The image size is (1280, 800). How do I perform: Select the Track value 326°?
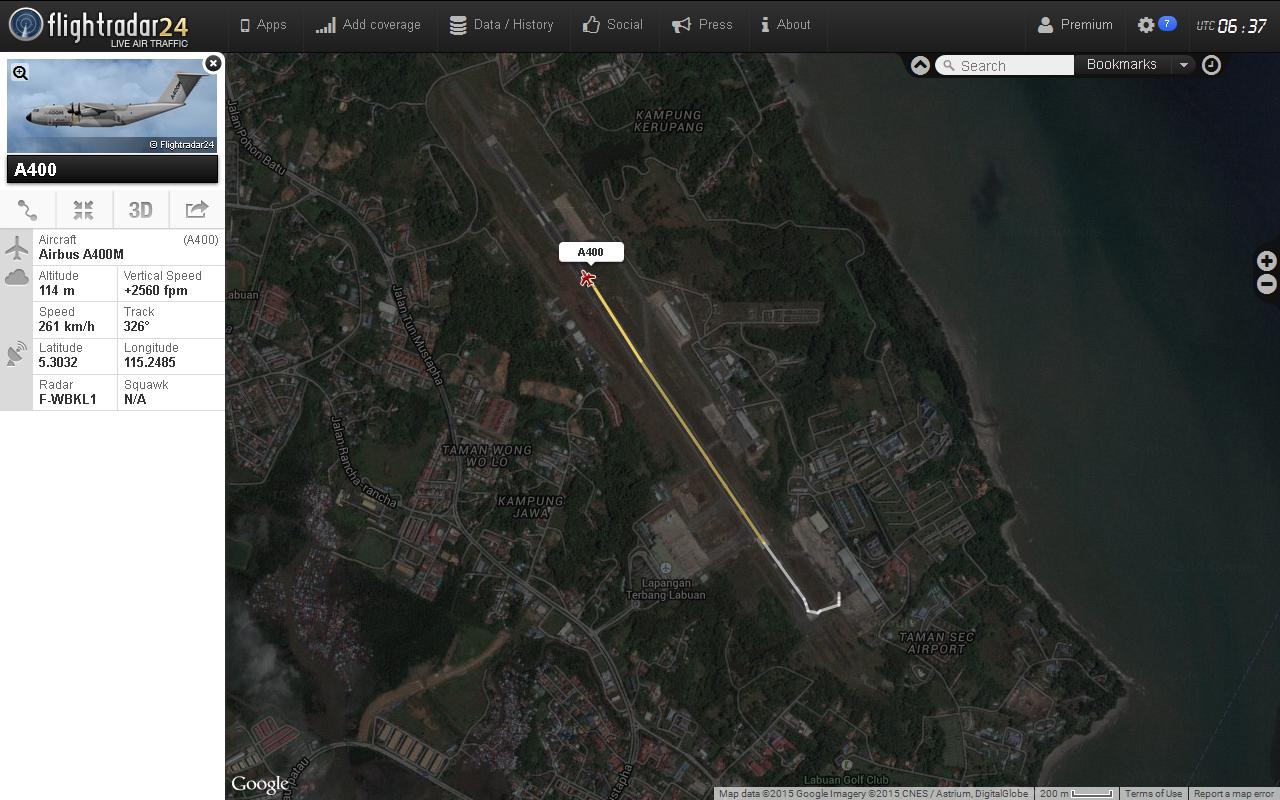(x=137, y=327)
